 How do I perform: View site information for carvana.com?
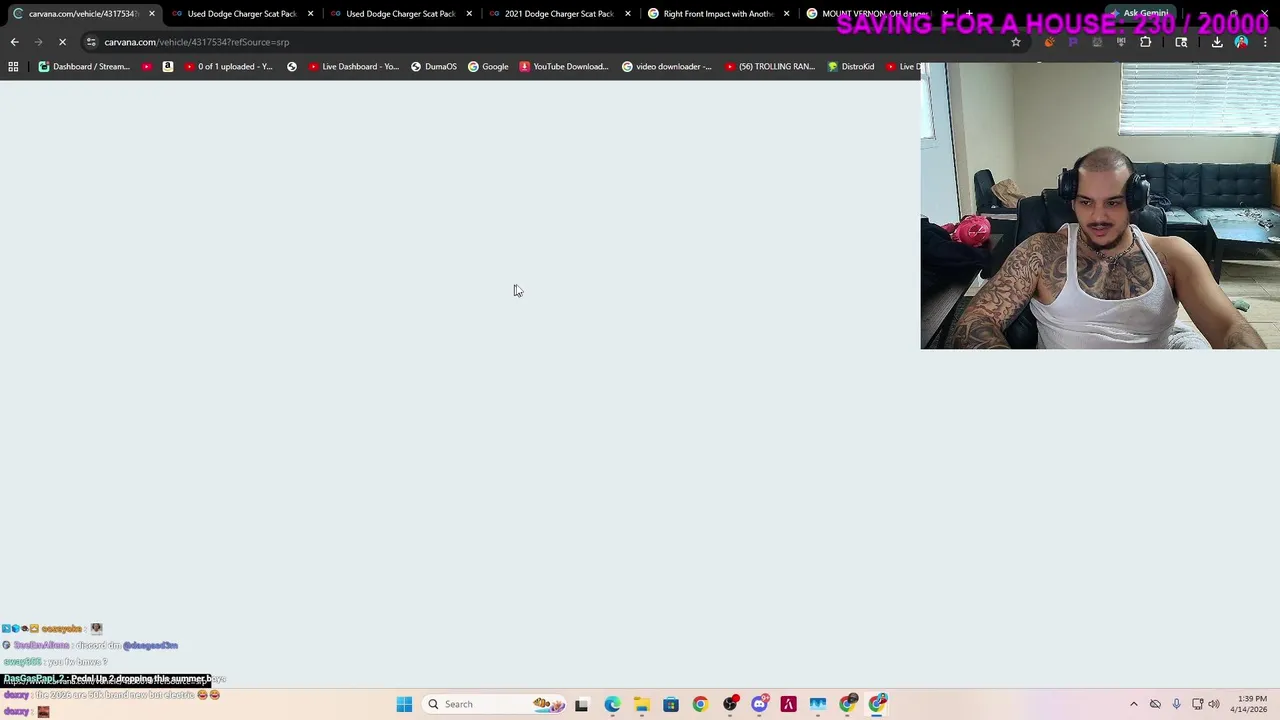pos(91,42)
